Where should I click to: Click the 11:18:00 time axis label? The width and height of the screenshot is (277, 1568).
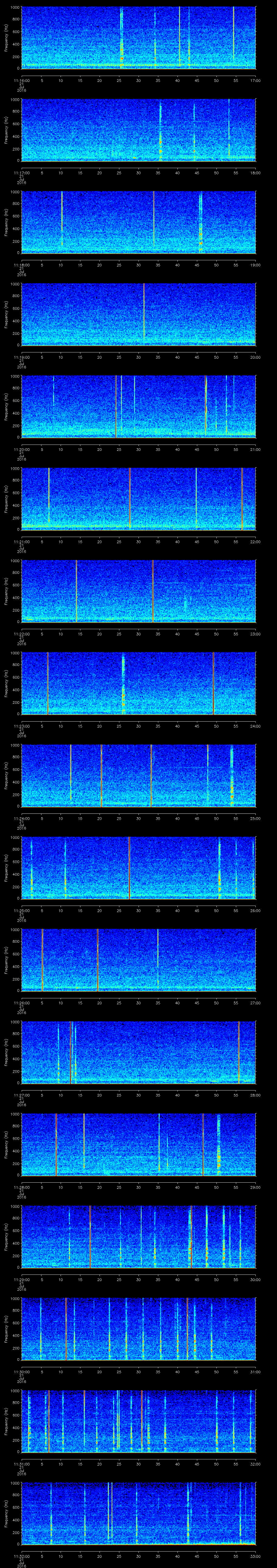[x=21, y=265]
